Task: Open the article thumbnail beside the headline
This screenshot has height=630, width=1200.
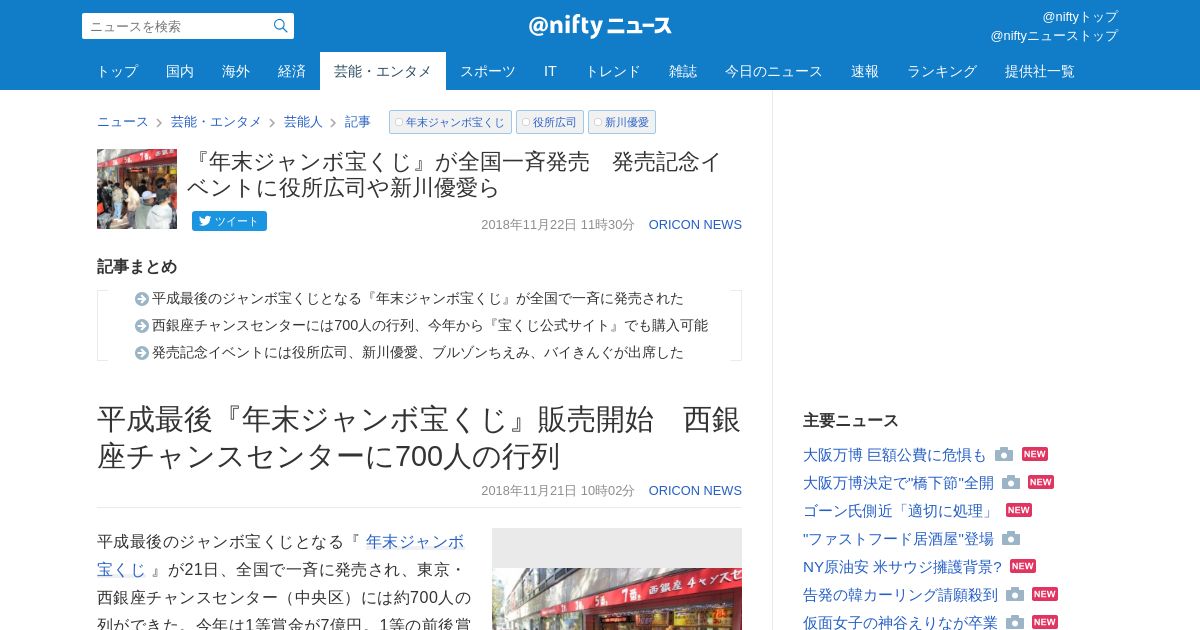Action: (x=137, y=189)
